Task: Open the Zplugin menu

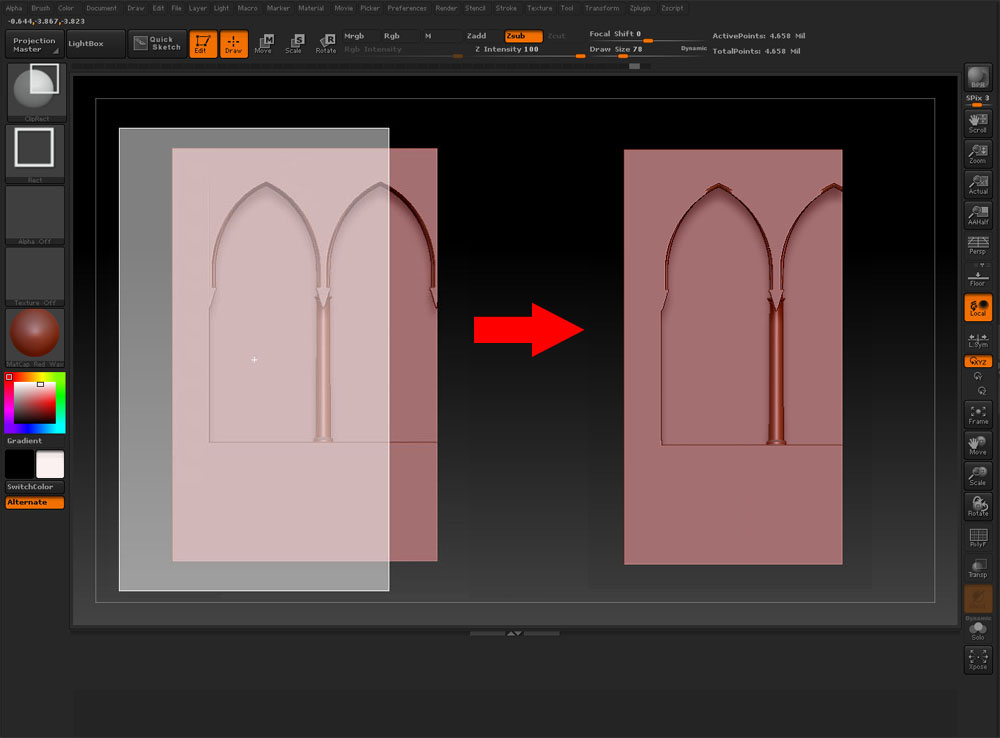Action: coord(639,8)
